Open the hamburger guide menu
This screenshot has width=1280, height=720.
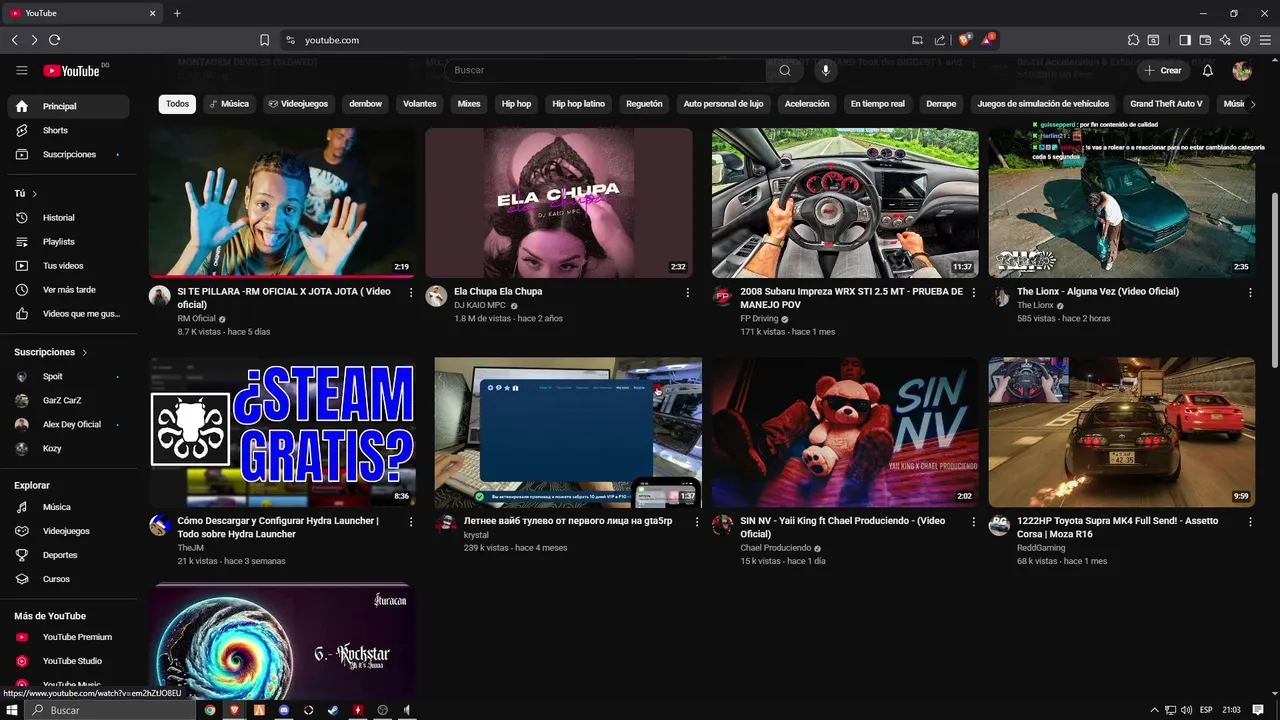point(21,70)
